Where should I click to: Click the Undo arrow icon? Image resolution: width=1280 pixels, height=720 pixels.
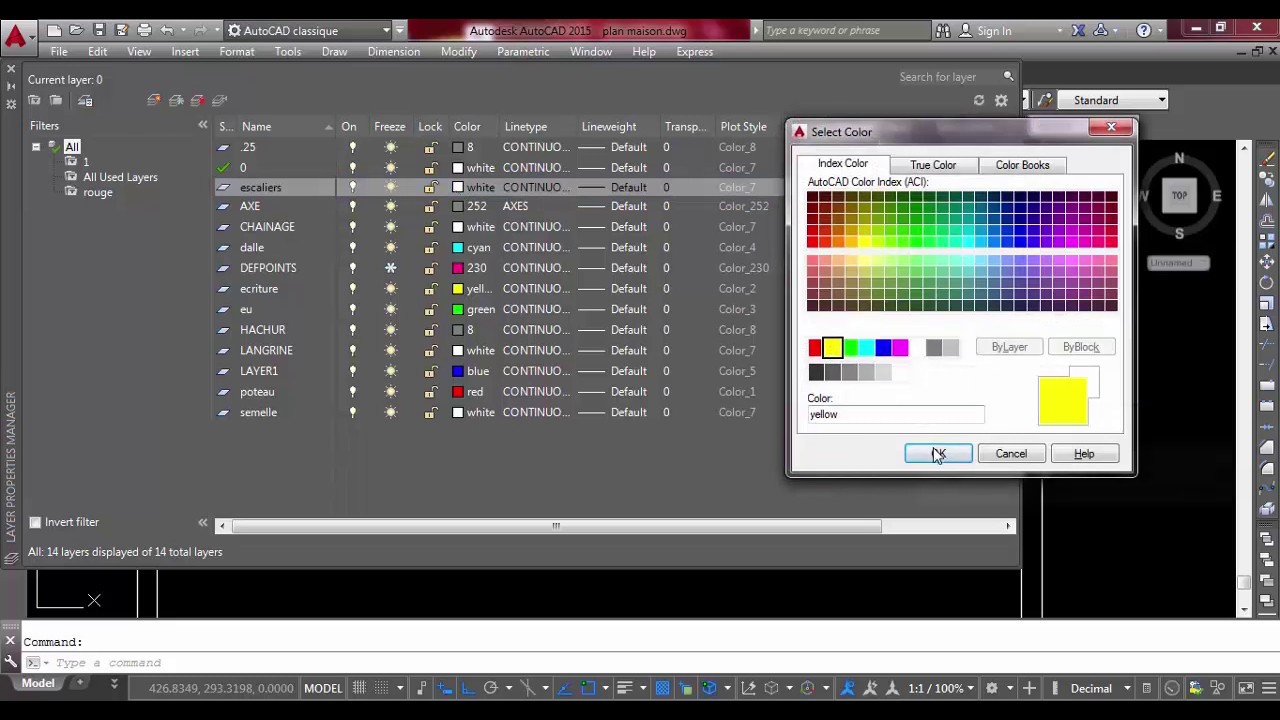click(167, 30)
